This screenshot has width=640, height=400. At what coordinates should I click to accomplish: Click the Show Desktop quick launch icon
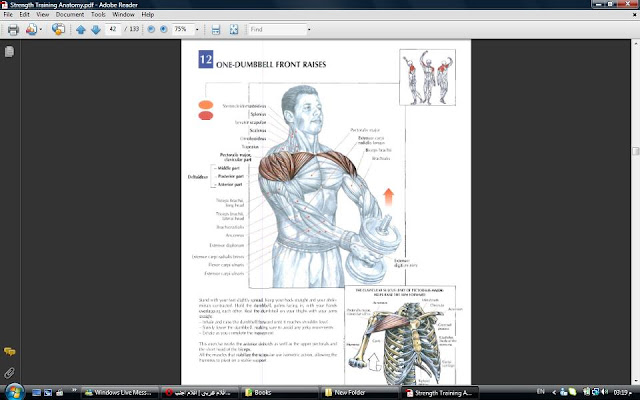point(36,393)
